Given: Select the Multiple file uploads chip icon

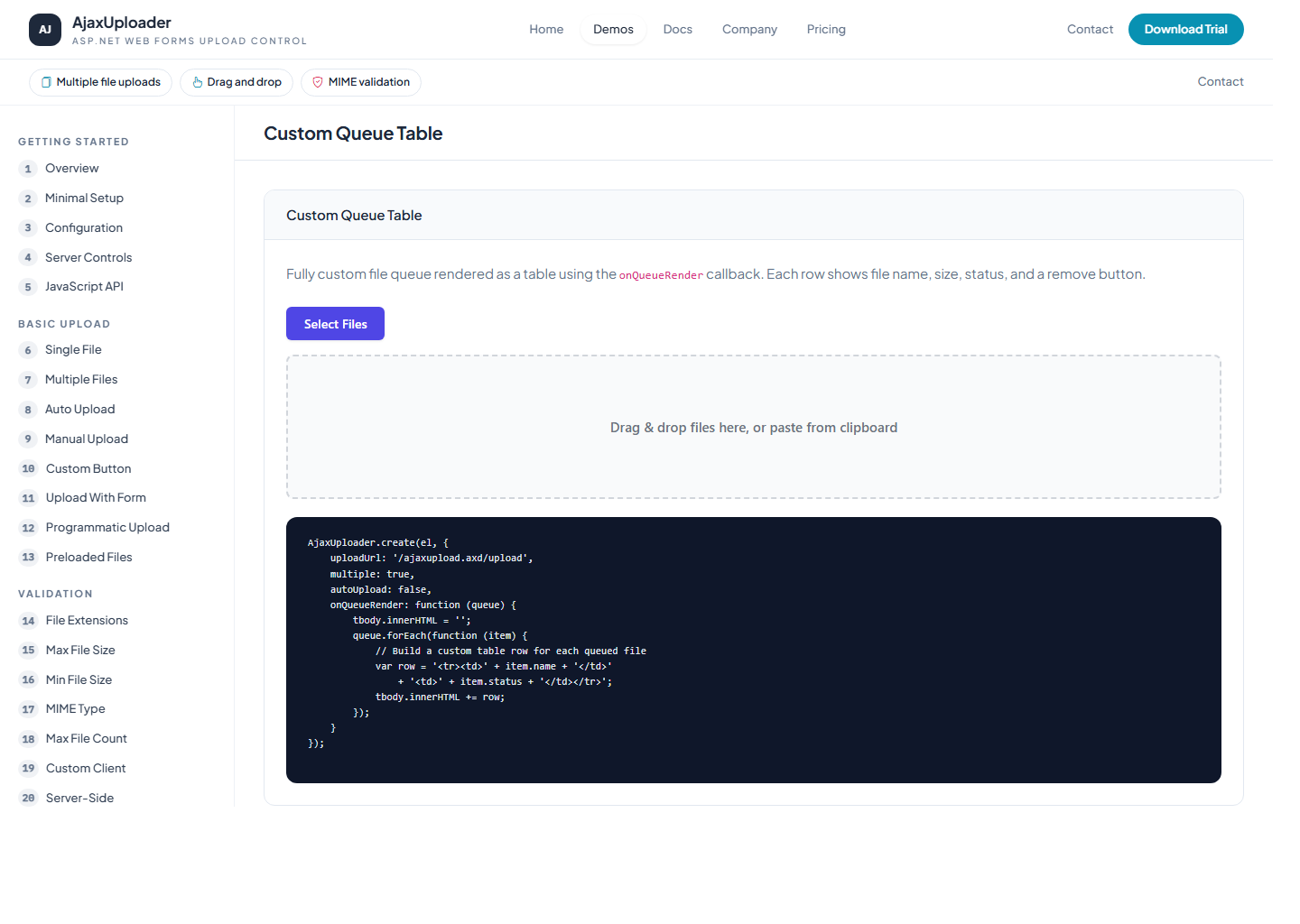Looking at the screenshot, I should [x=47, y=82].
